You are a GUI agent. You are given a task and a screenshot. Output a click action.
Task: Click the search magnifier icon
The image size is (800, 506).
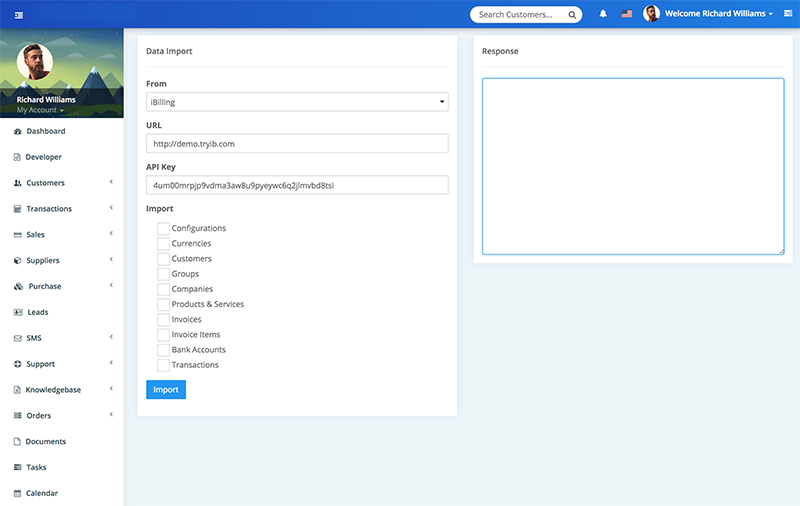point(572,15)
